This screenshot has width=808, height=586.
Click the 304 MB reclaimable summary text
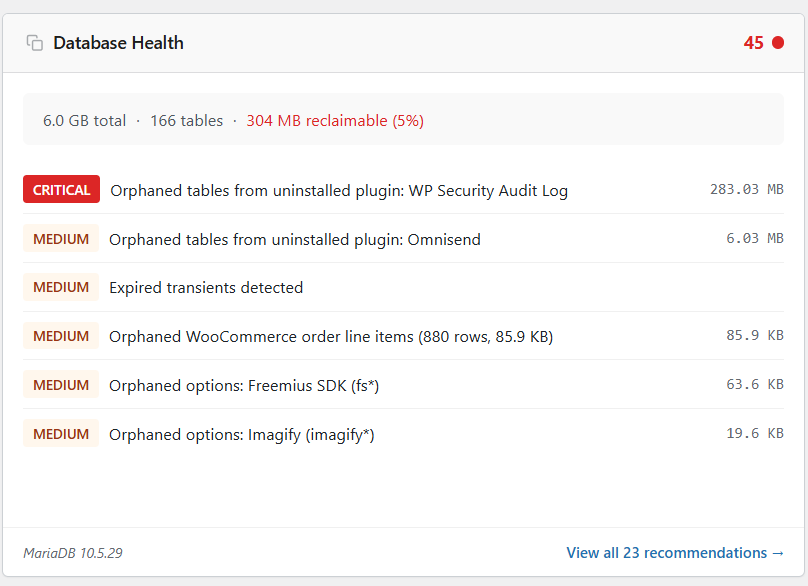click(335, 121)
